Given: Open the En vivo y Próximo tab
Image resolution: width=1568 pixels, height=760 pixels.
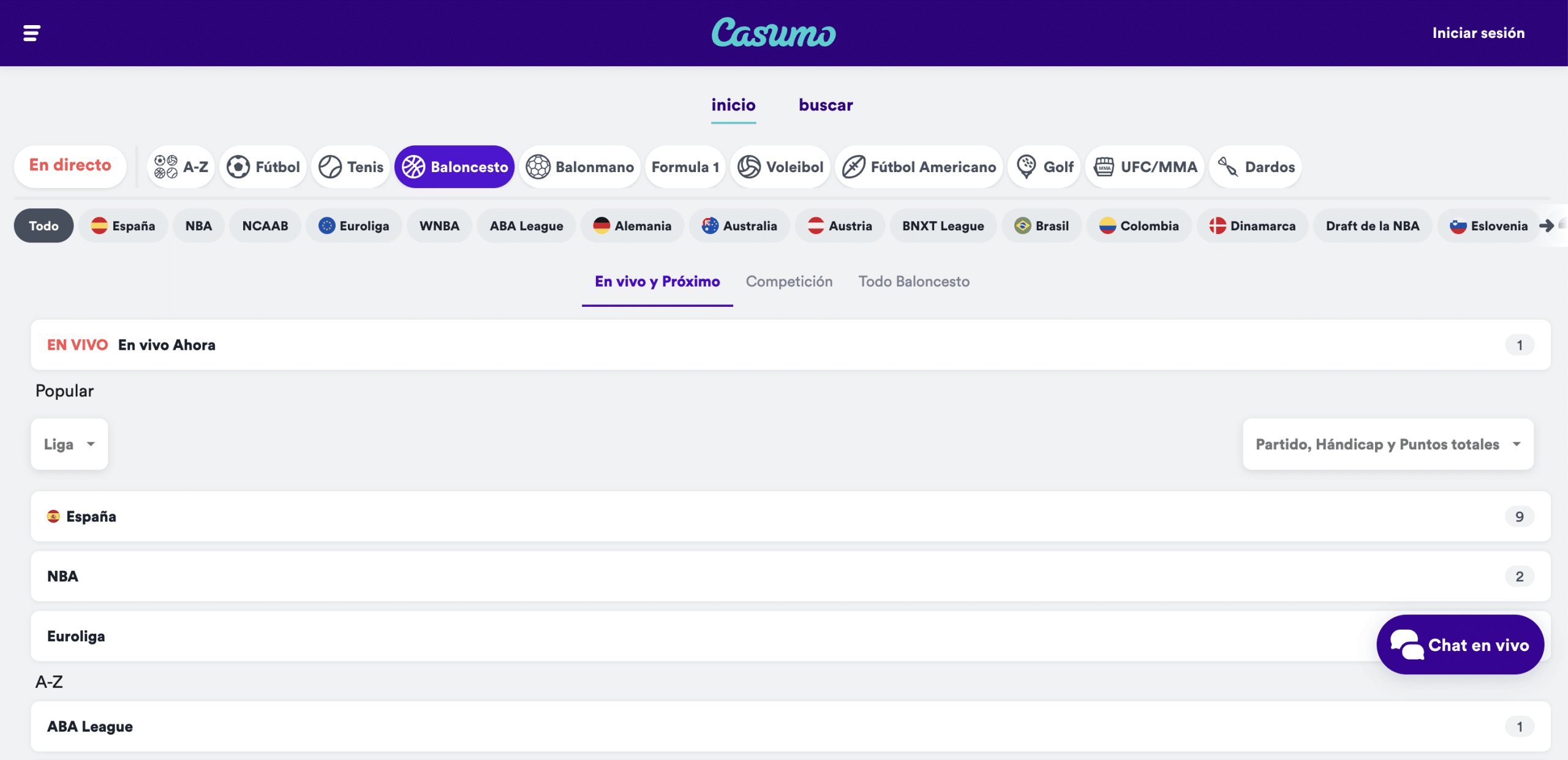Looking at the screenshot, I should (x=657, y=282).
